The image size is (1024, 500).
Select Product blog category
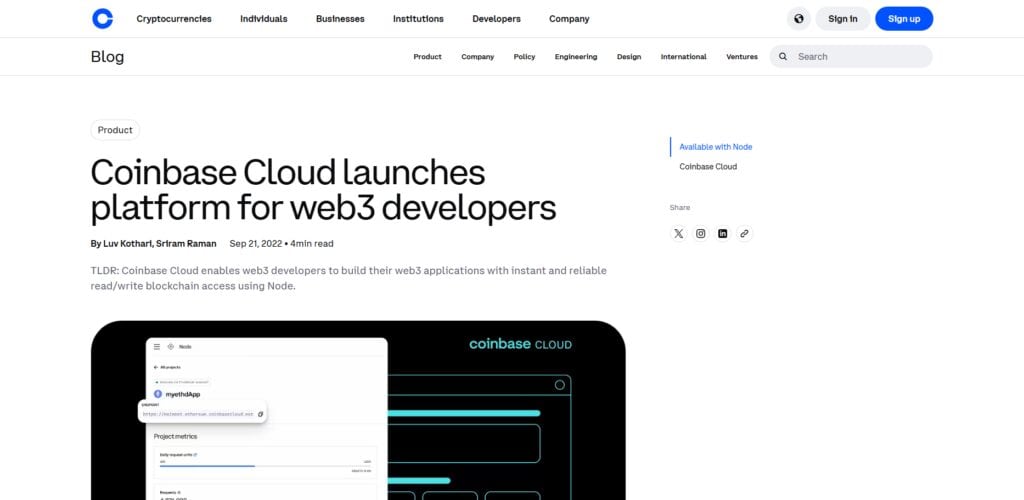pyautogui.click(x=428, y=57)
